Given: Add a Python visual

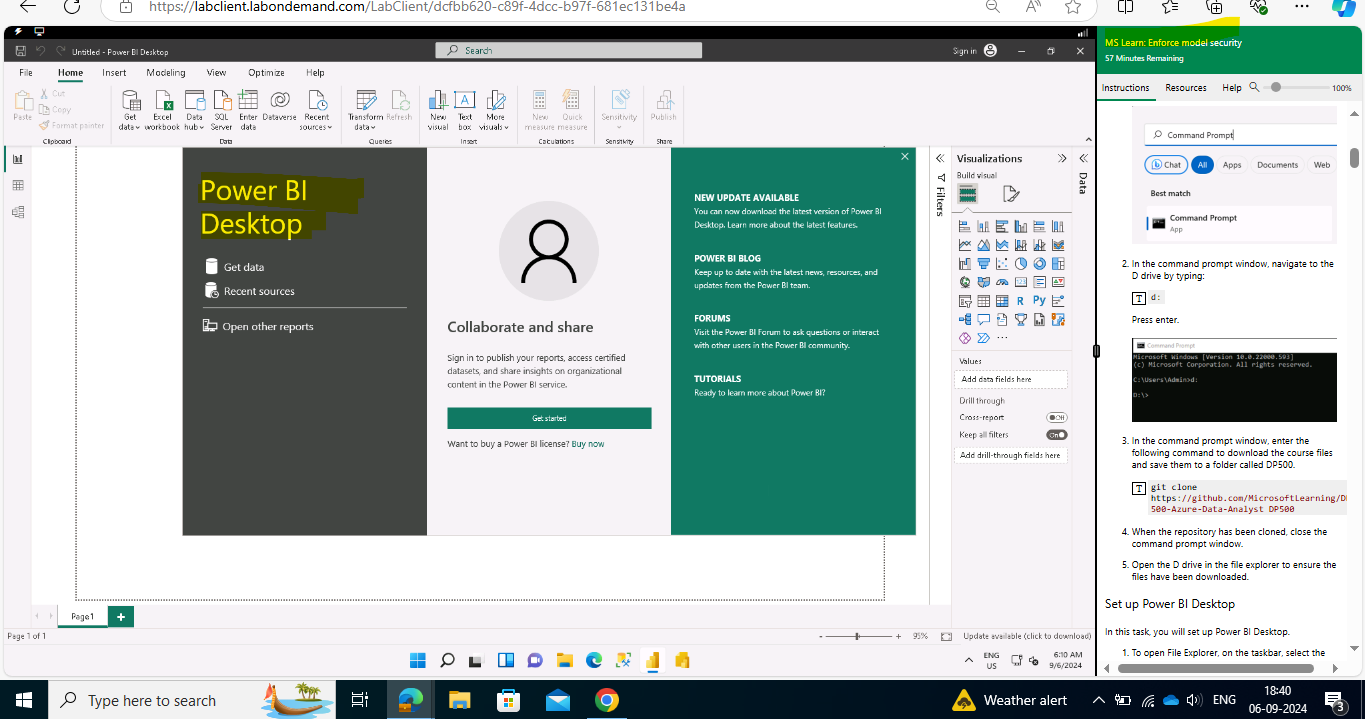Looking at the screenshot, I should [x=1040, y=301].
